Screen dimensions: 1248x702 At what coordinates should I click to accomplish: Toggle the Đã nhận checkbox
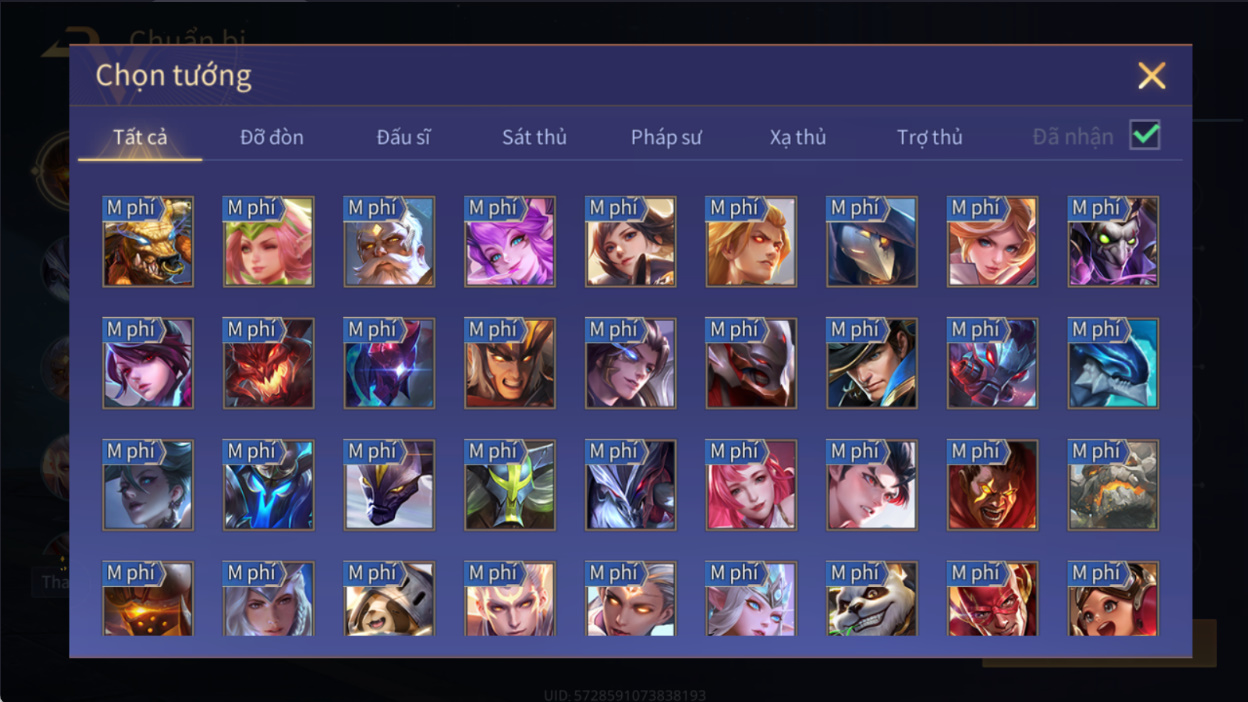(x=1145, y=136)
